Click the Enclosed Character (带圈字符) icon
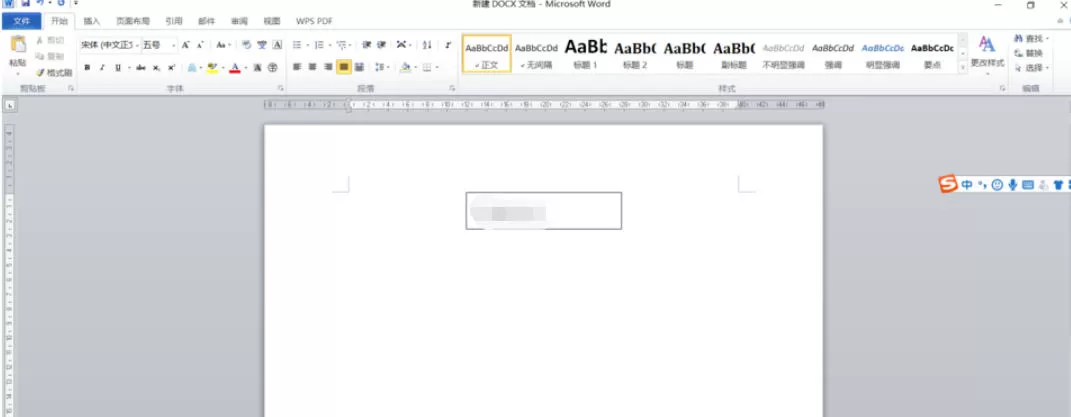 coord(273,67)
